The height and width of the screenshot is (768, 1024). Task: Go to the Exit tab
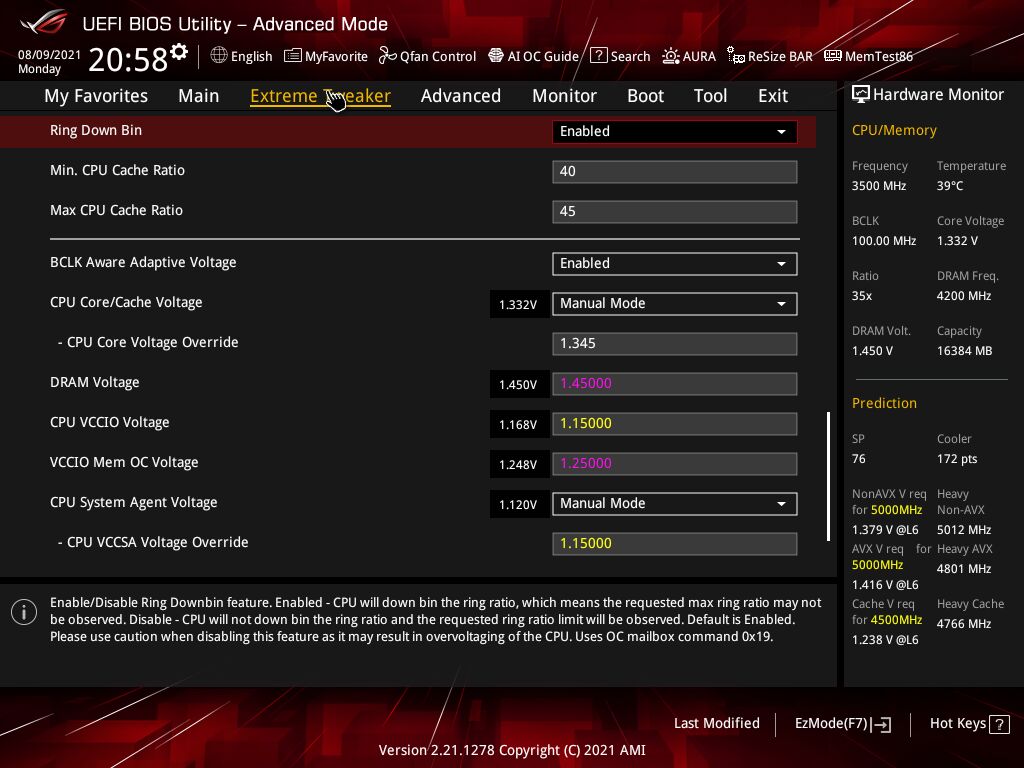coord(773,95)
